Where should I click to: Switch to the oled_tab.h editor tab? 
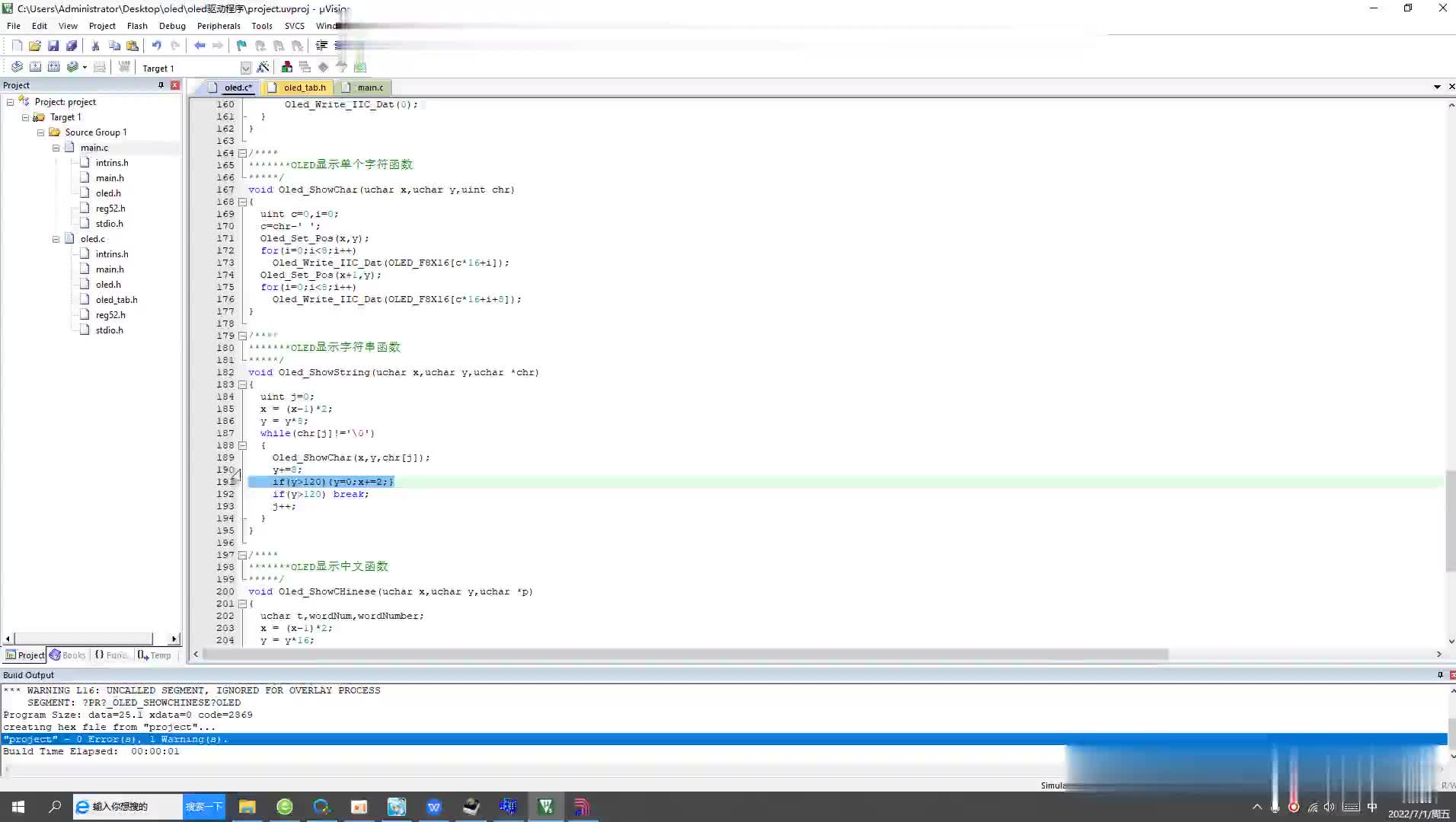click(298, 88)
